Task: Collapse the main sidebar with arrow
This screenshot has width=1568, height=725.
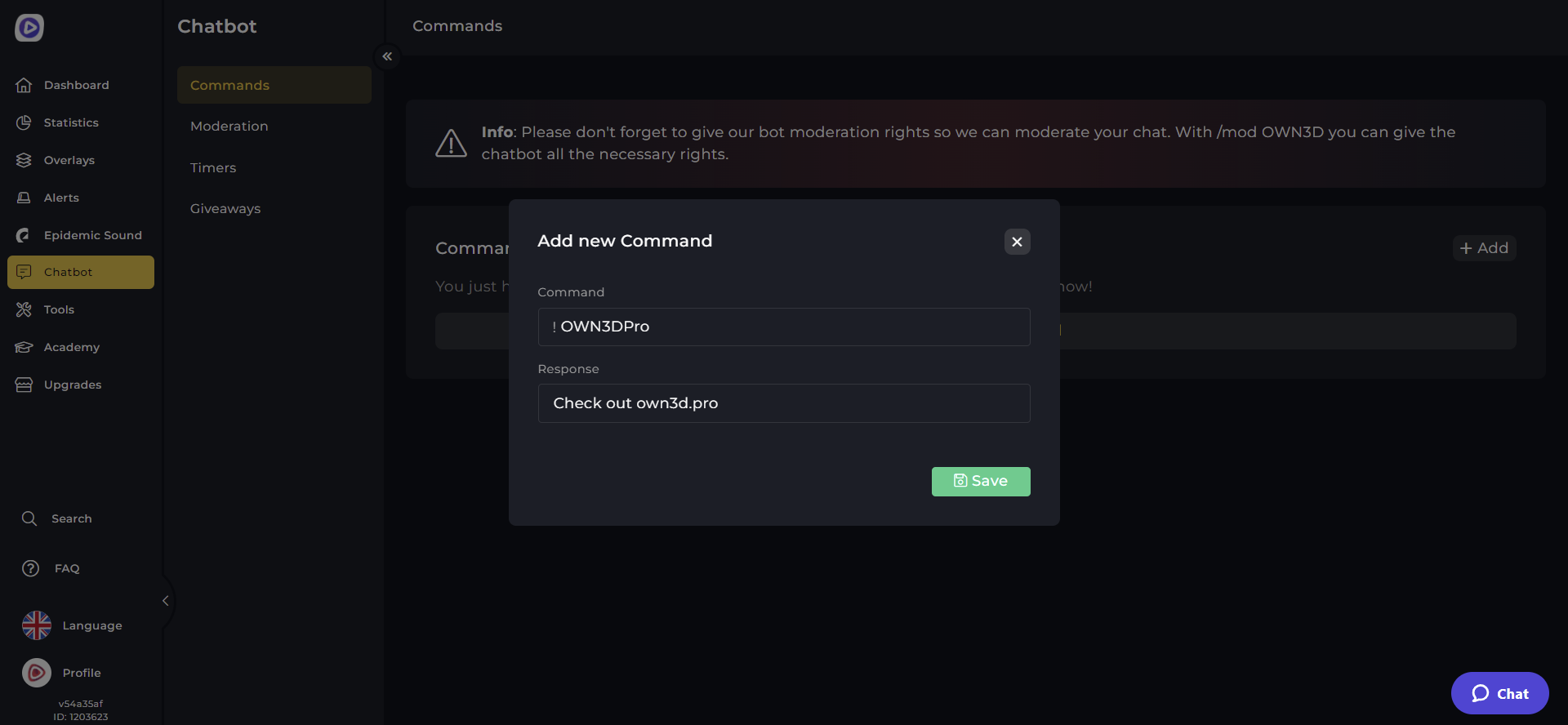Action: tap(165, 601)
